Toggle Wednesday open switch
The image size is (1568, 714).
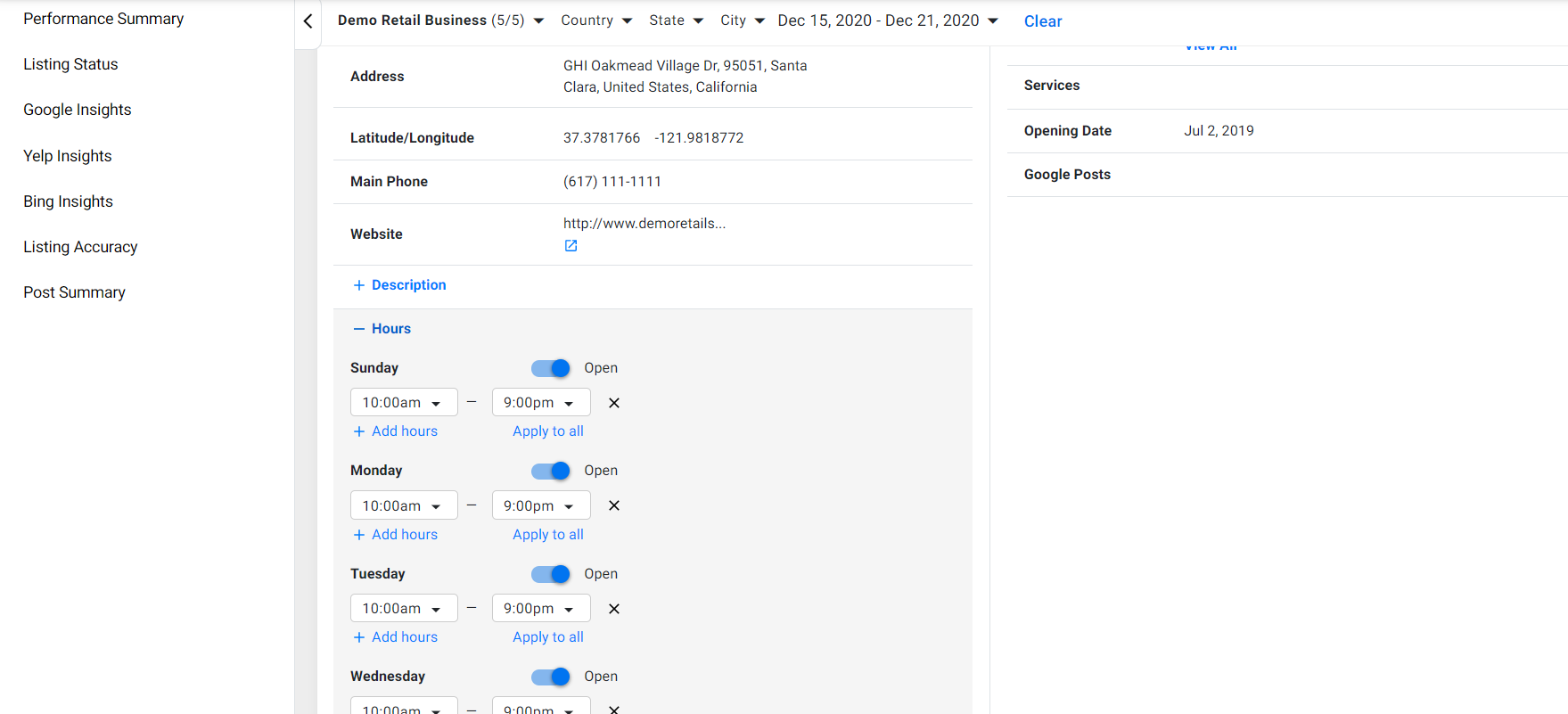pyautogui.click(x=551, y=677)
